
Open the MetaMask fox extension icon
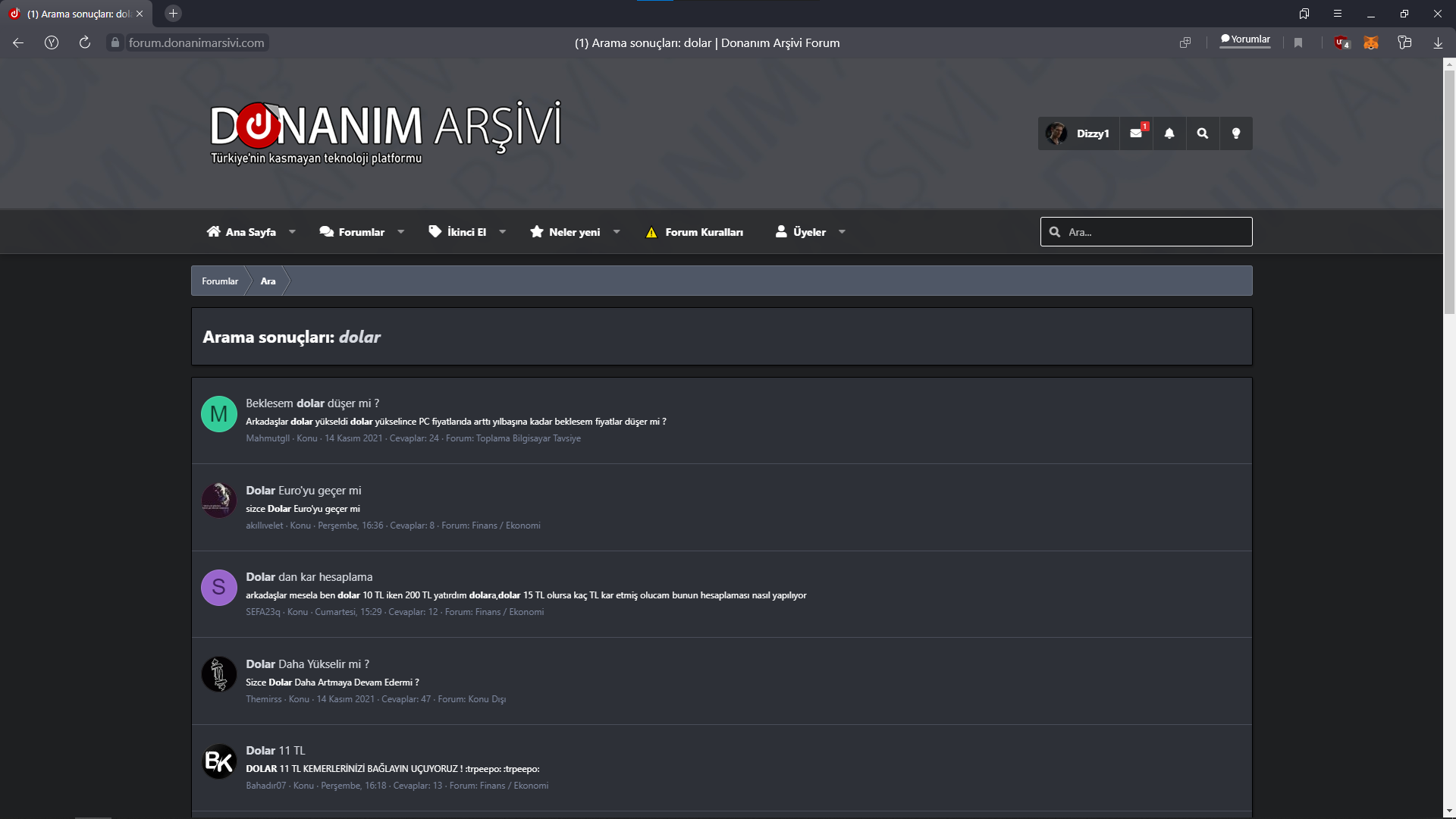[x=1371, y=43]
